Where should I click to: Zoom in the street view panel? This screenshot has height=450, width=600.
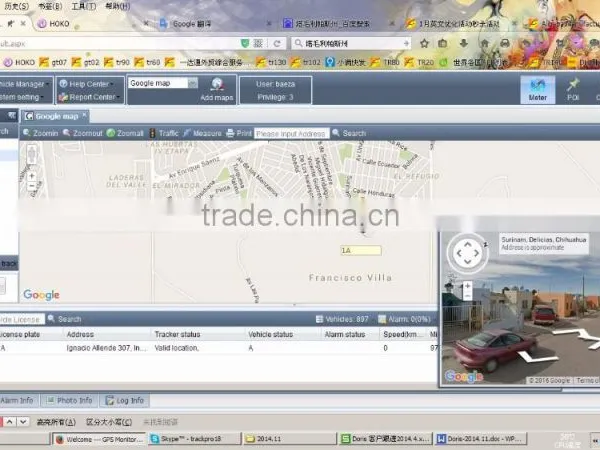467,286
